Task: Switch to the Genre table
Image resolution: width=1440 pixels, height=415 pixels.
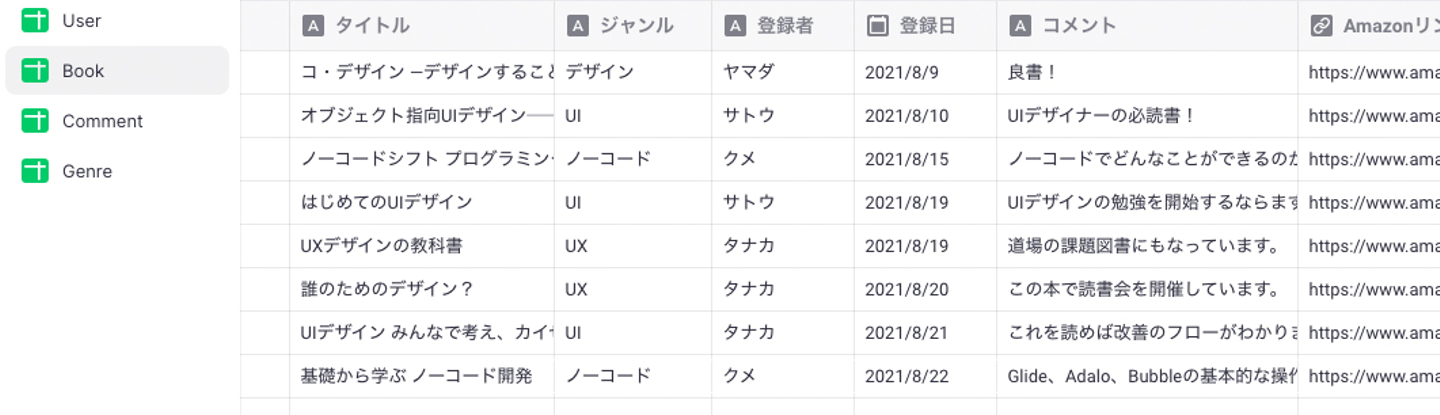Action: (87, 171)
